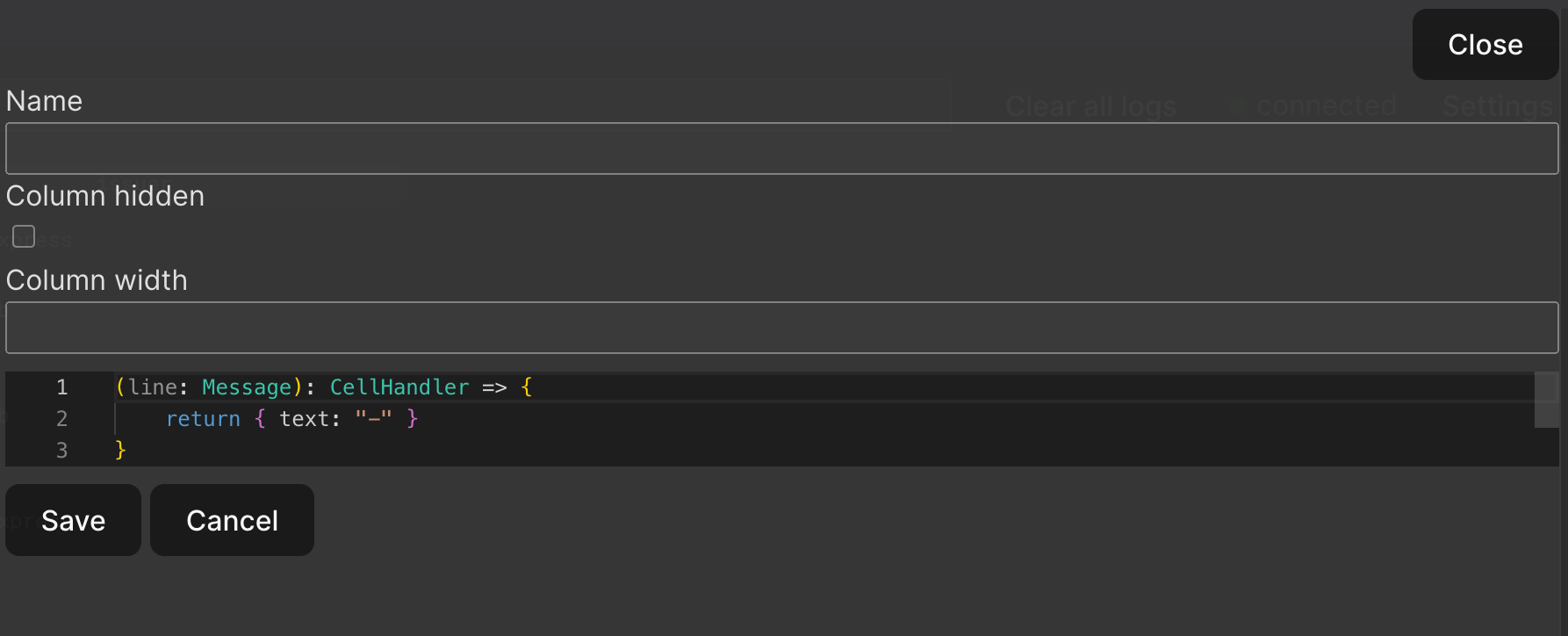This screenshot has width=1568, height=636.
Task: Click the Close button
Action: (1485, 45)
